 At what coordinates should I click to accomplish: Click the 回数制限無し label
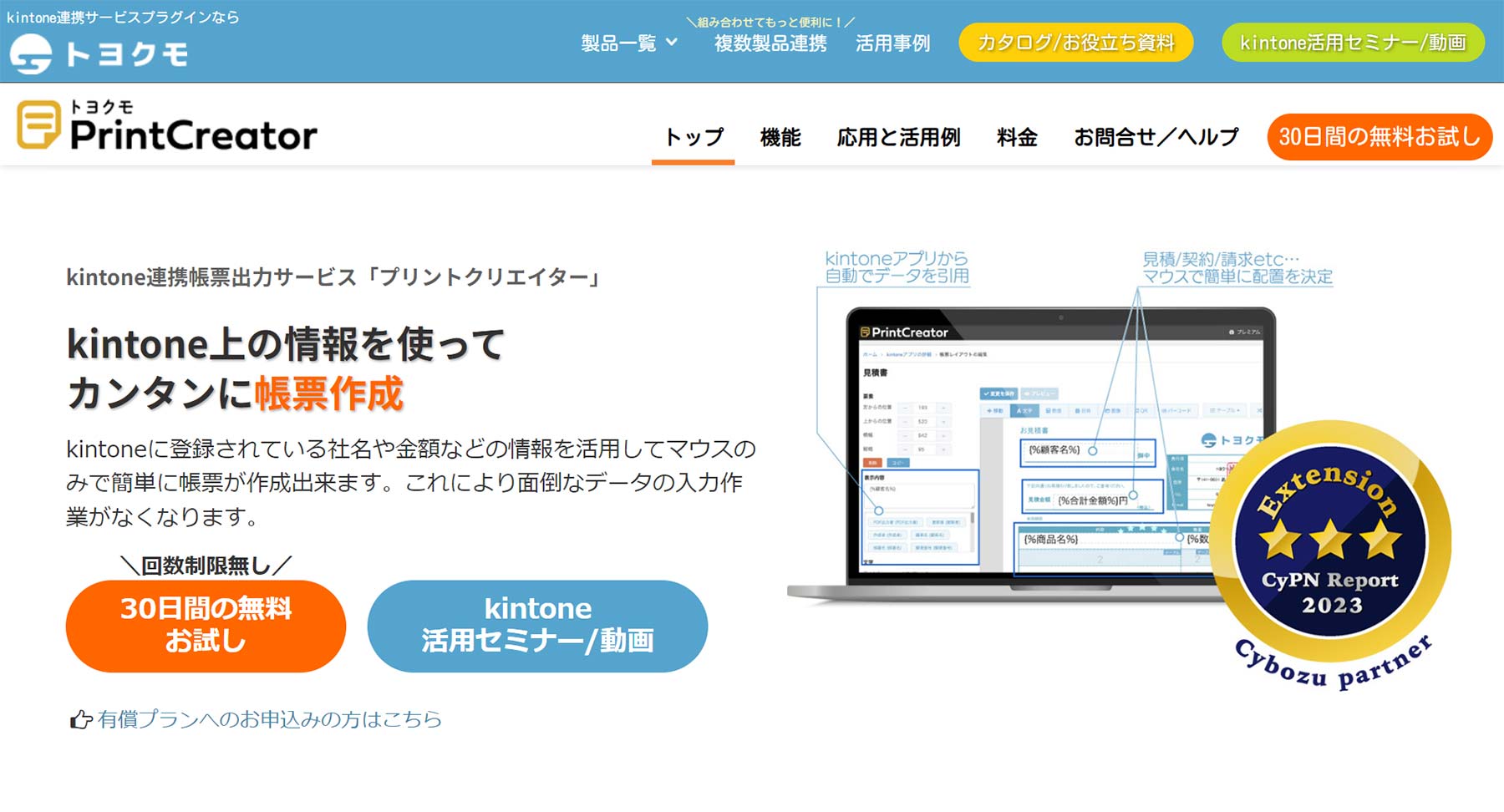tap(206, 566)
